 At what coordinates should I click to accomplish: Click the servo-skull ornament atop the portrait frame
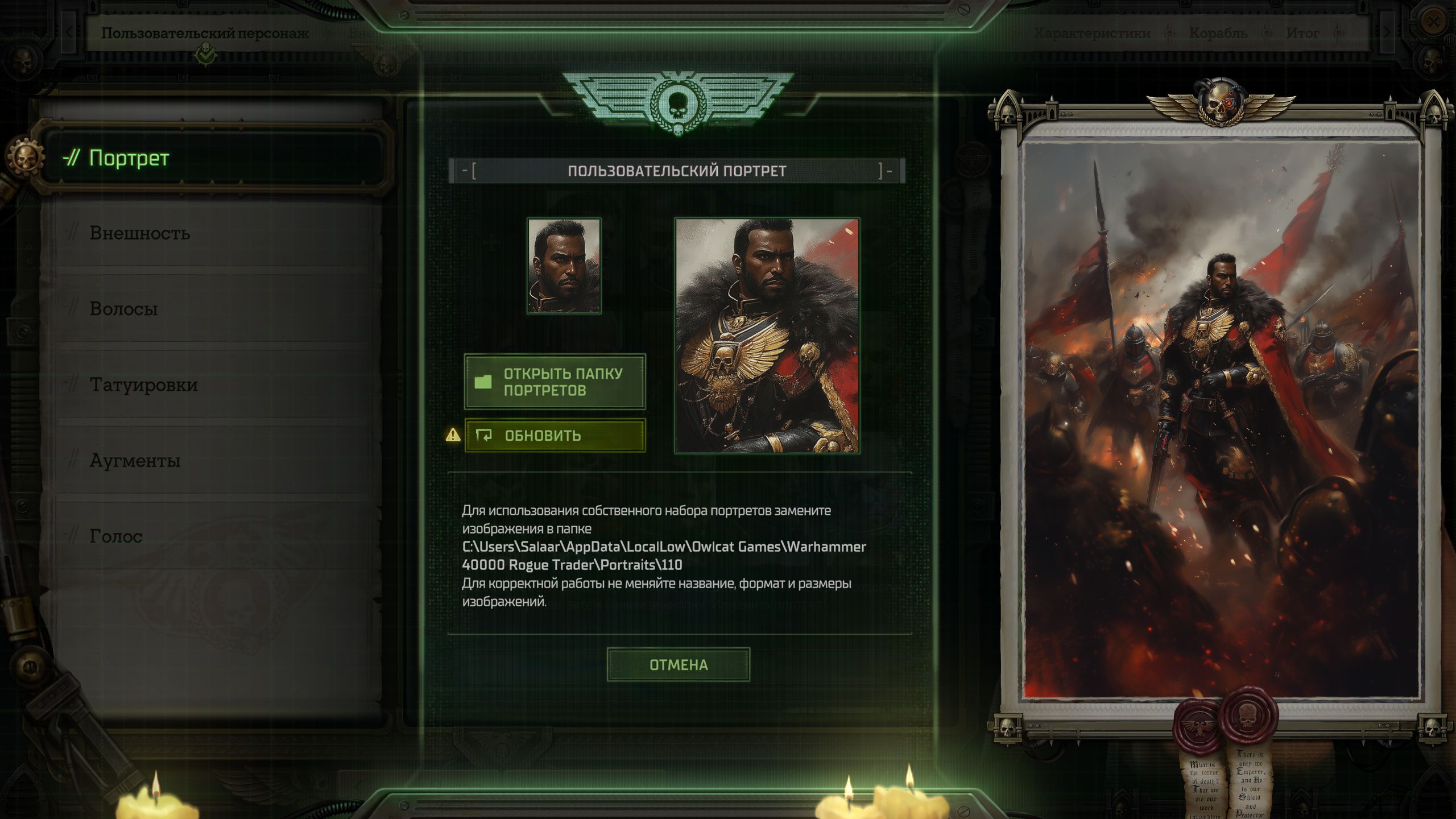pos(1221,104)
